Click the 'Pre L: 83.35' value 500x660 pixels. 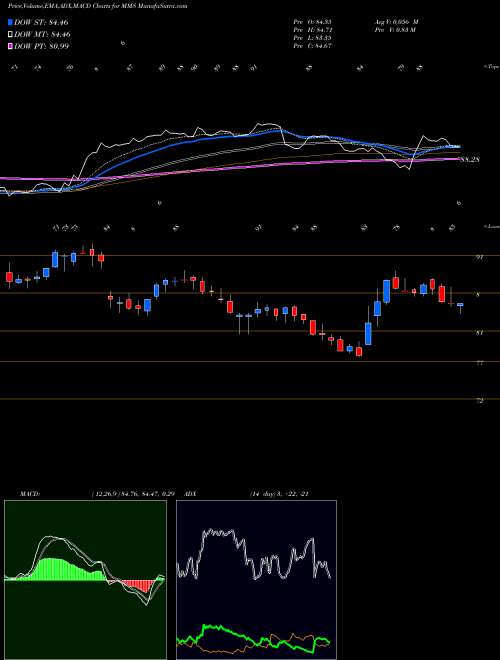point(313,38)
